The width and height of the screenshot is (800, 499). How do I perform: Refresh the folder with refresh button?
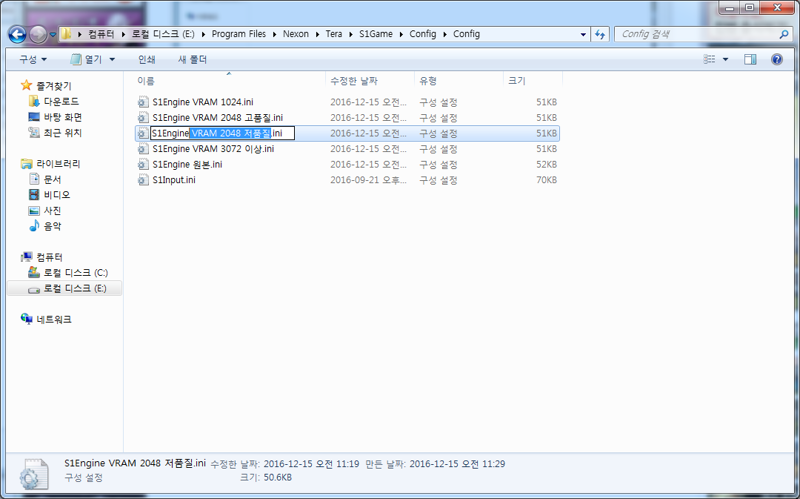coord(600,35)
